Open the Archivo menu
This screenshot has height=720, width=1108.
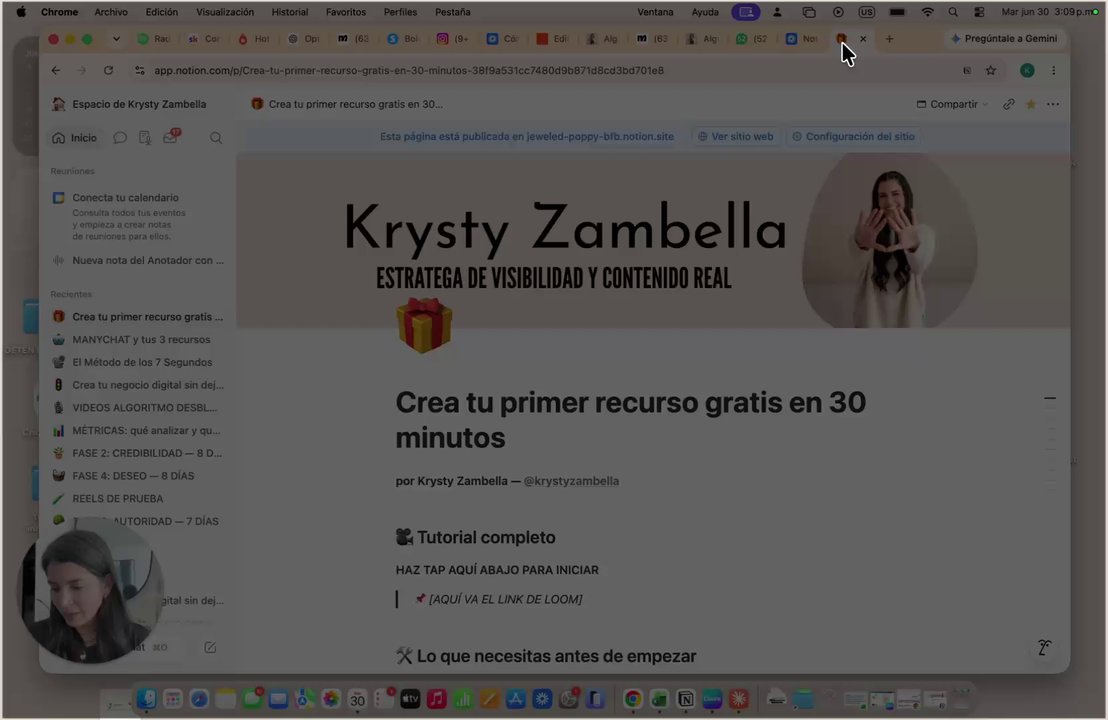[x=111, y=12]
